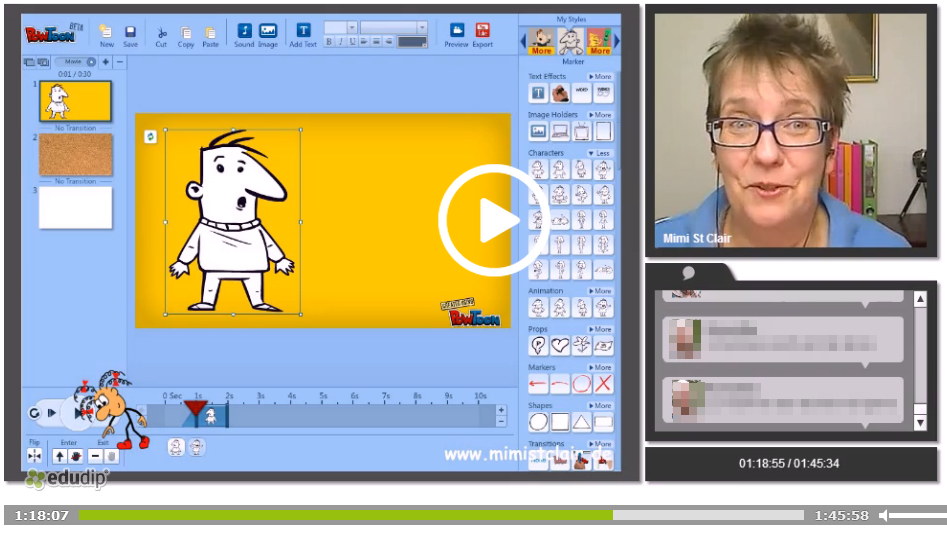Add the speech bubble prop
The width and height of the screenshot is (947, 549).
pyautogui.click(x=538, y=345)
